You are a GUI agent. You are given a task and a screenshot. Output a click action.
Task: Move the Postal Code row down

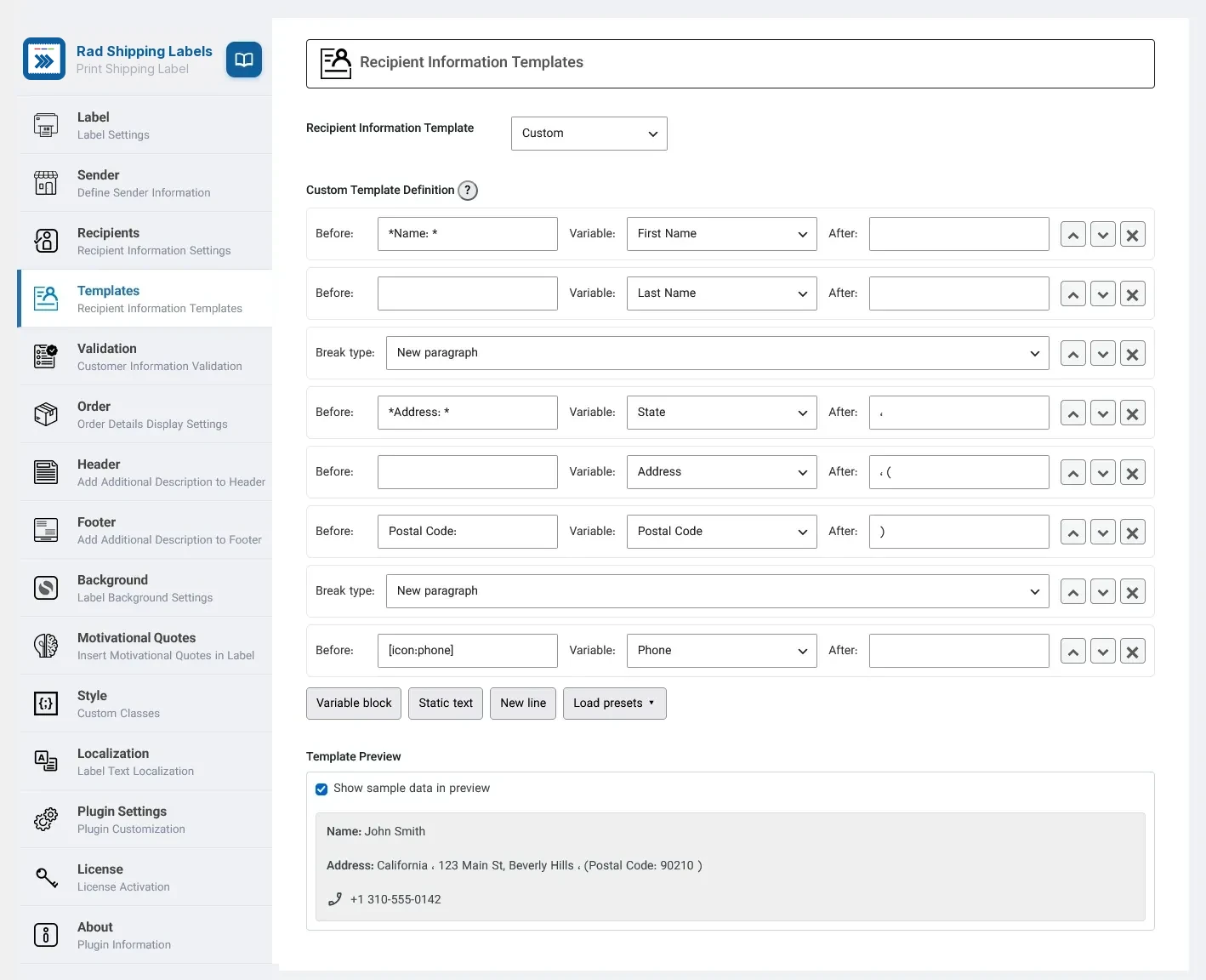pos(1103,533)
